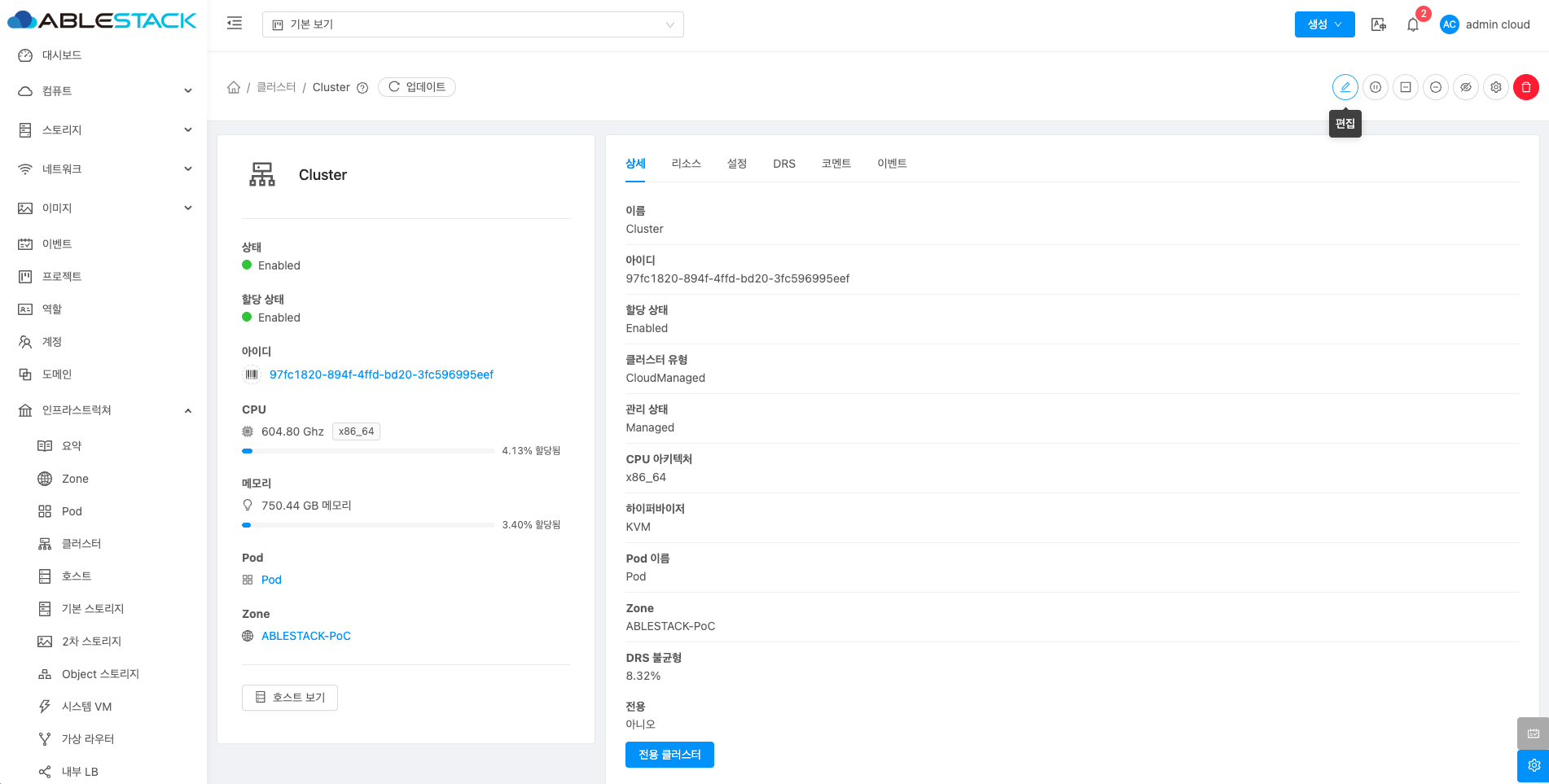
Task: Open the notification bell icon
Action: click(x=1413, y=24)
